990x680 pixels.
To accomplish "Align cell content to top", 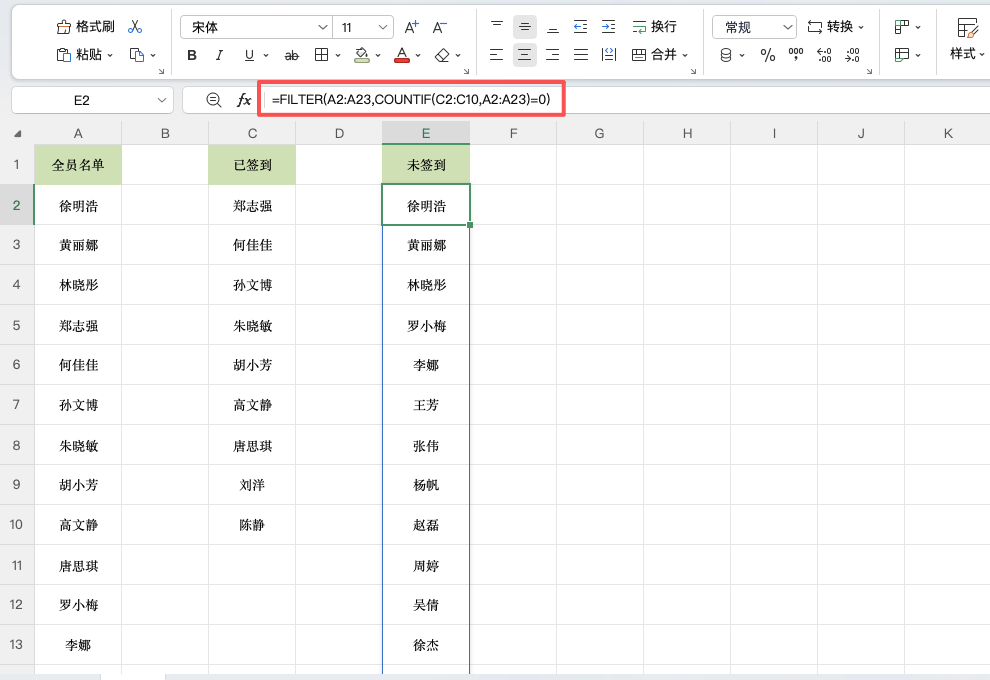I will [x=497, y=27].
